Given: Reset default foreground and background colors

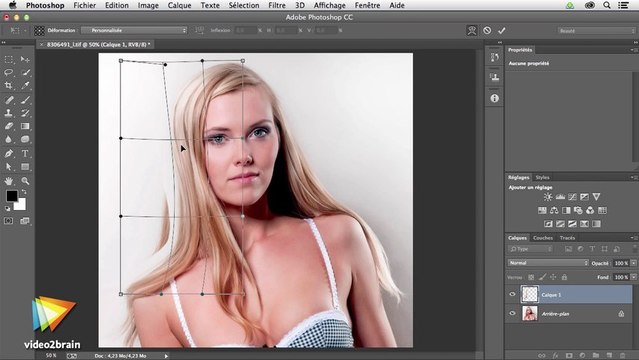Looking at the screenshot, I should (8, 208).
